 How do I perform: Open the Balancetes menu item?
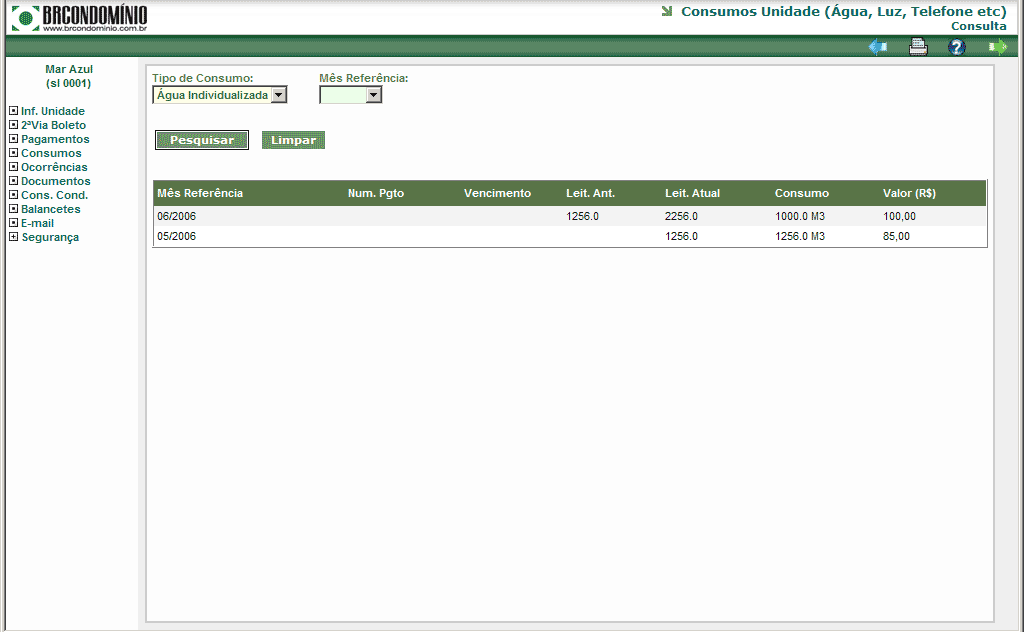coord(51,209)
